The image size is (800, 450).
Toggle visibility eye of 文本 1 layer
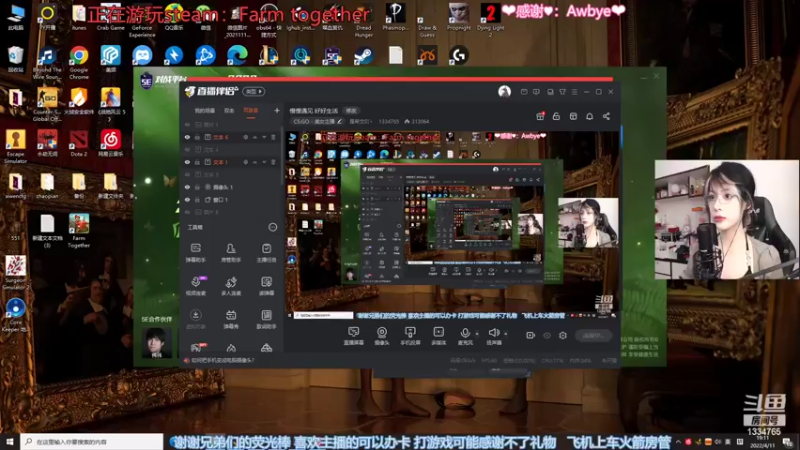[187, 162]
